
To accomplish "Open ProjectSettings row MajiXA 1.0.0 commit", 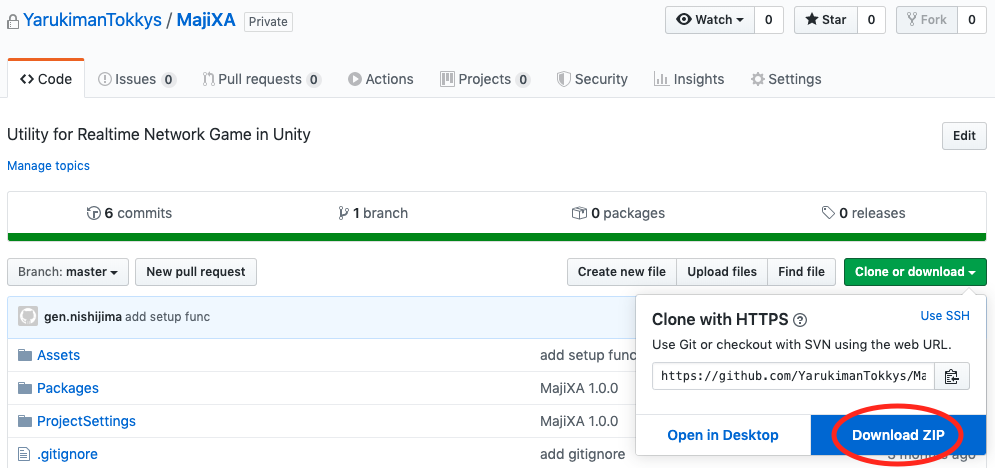I will (x=579, y=421).
